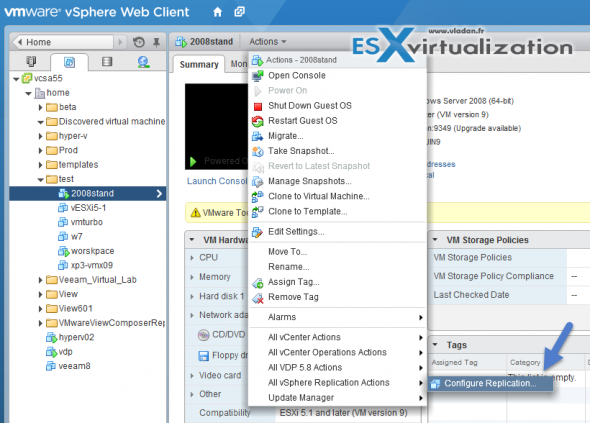
Task: Click the VMware Tools warning triangle icon
Action: pos(195,213)
